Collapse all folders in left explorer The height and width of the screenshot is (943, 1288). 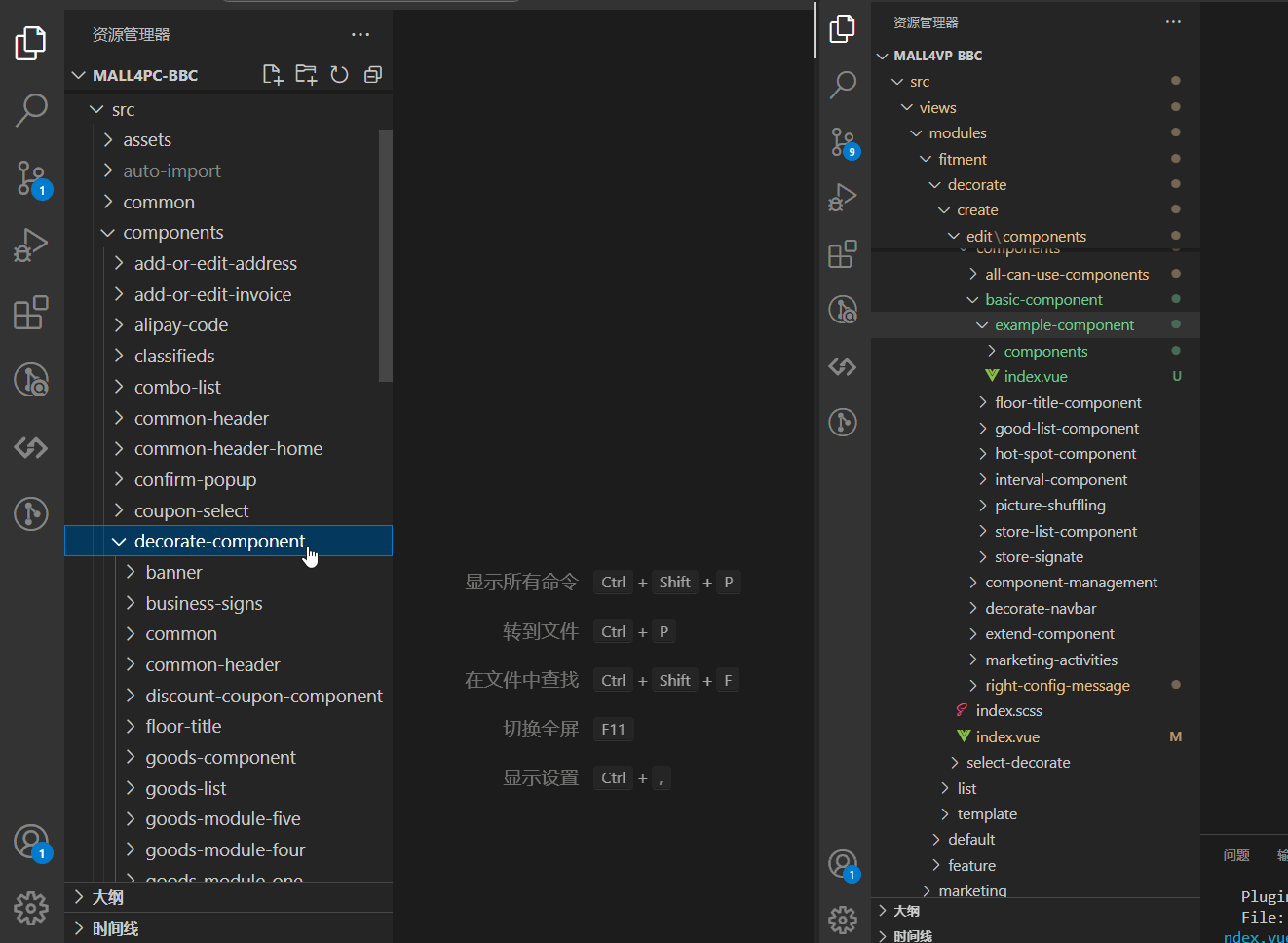(x=372, y=75)
